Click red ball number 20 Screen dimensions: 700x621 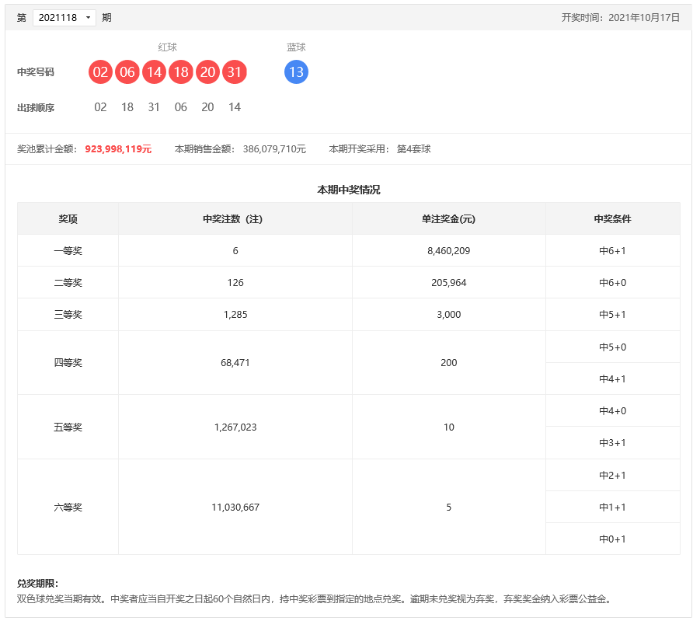(x=208, y=72)
